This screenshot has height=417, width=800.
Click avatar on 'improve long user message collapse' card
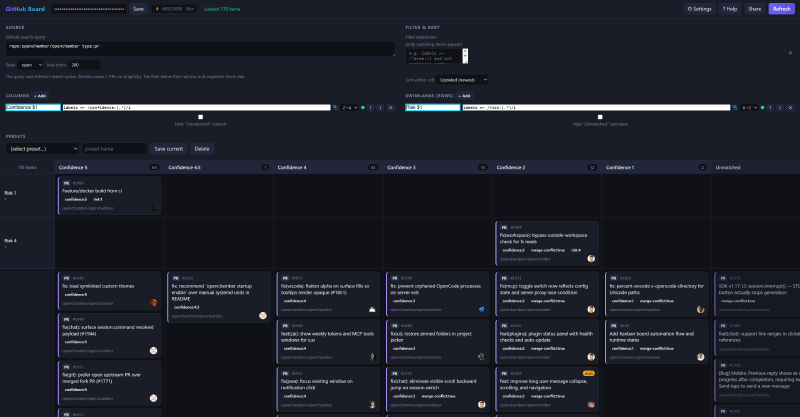(591, 405)
